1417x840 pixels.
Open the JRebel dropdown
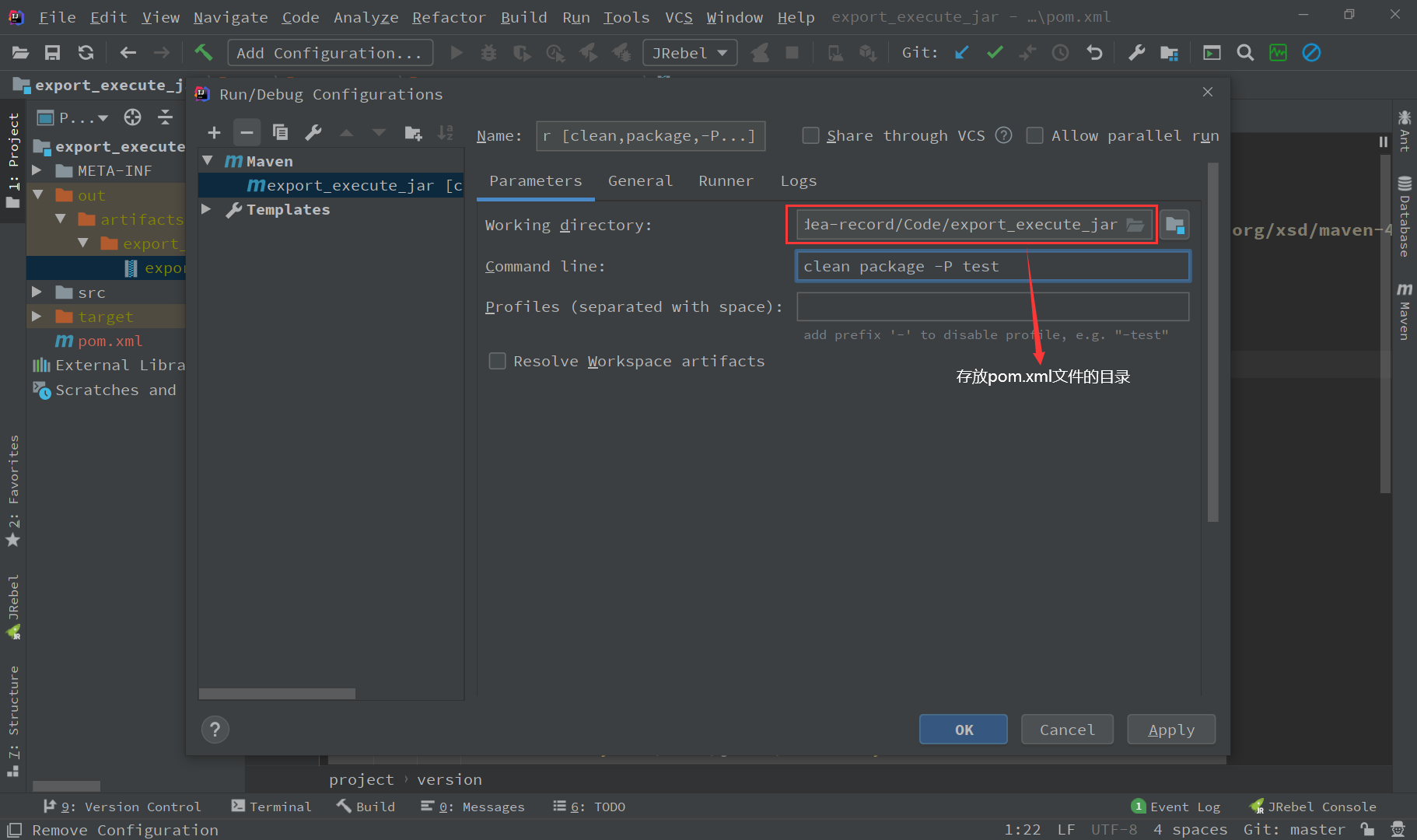point(690,53)
